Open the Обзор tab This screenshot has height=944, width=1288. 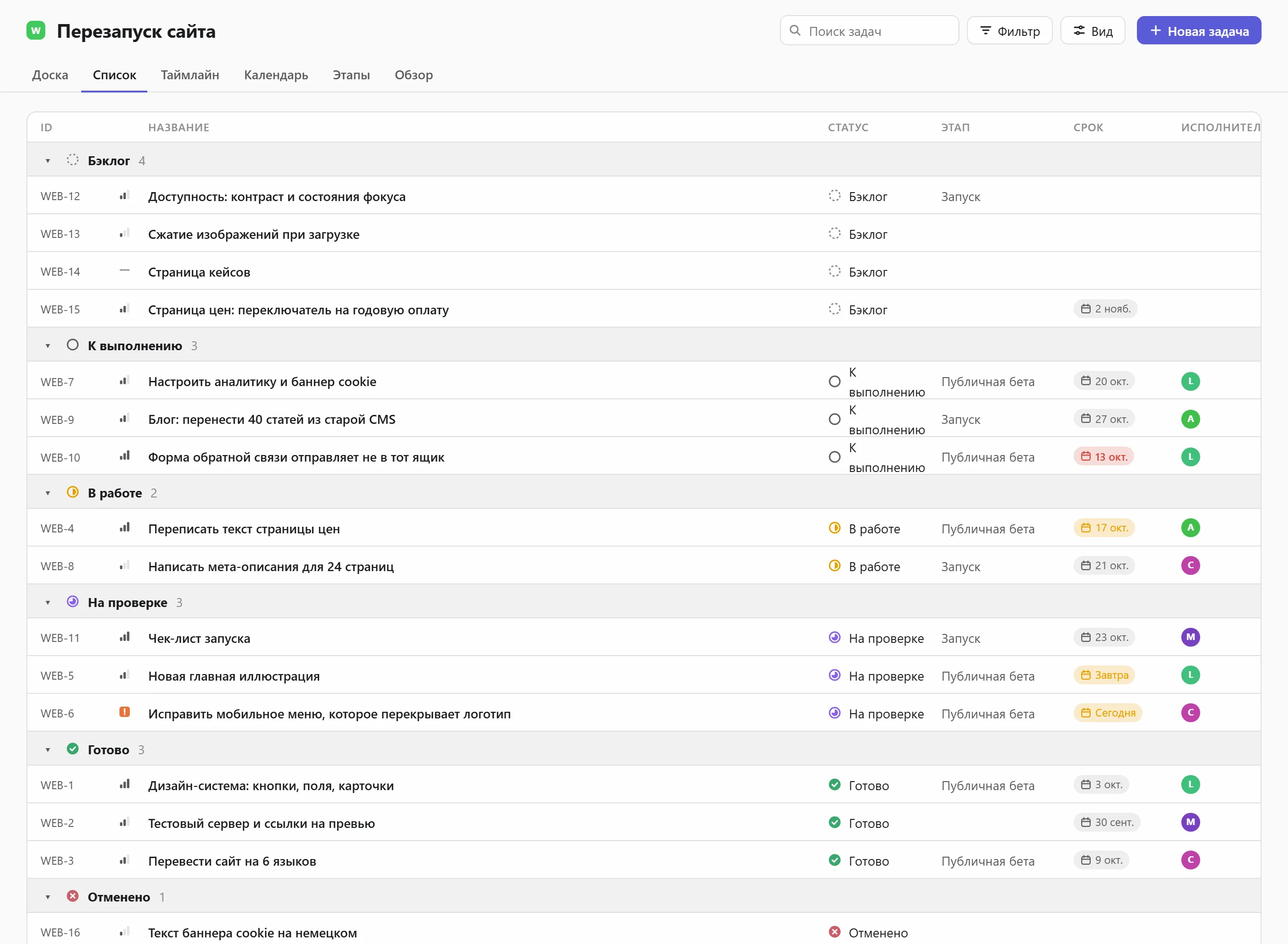pos(414,75)
